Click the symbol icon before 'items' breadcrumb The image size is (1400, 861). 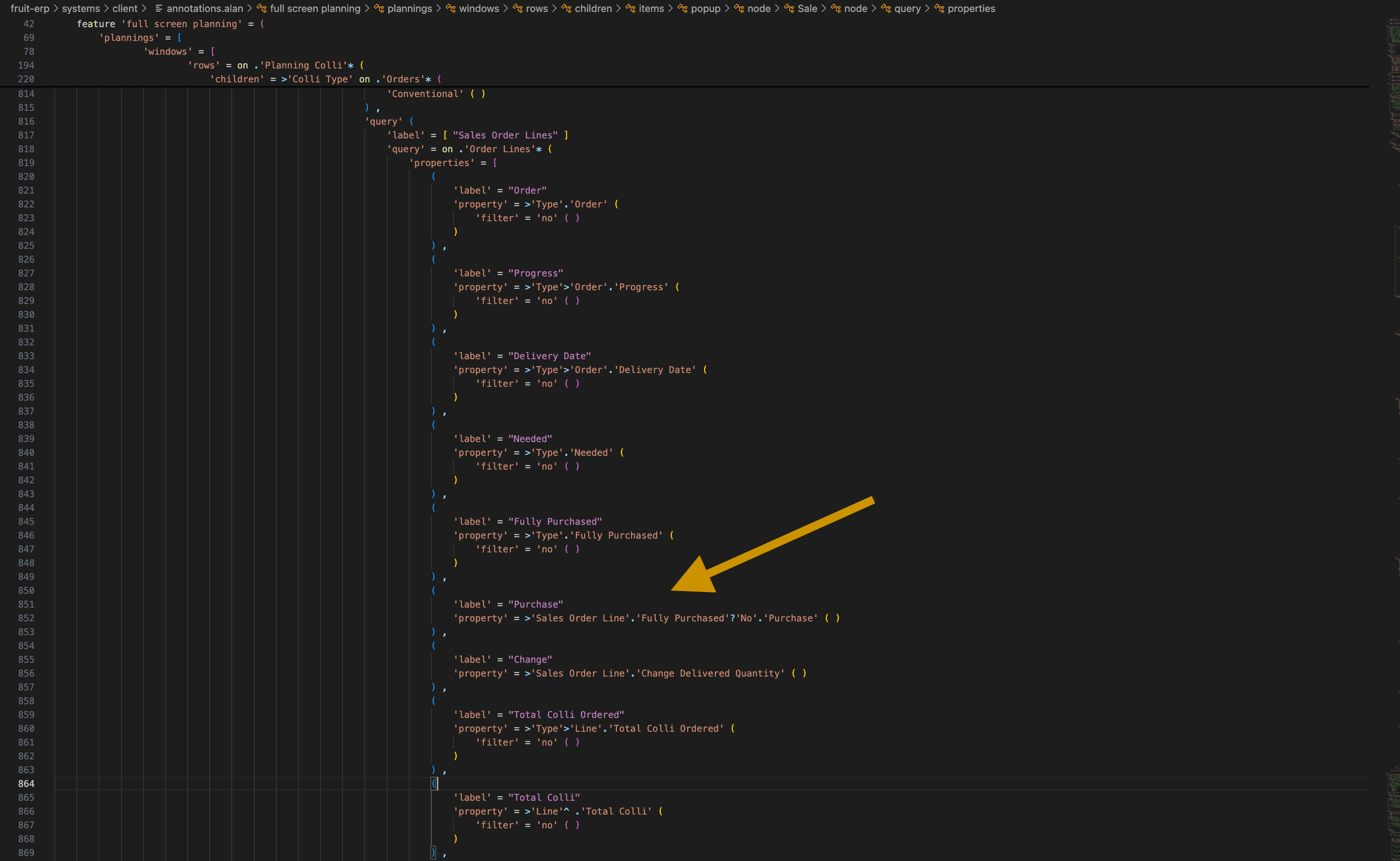pyautogui.click(x=630, y=9)
